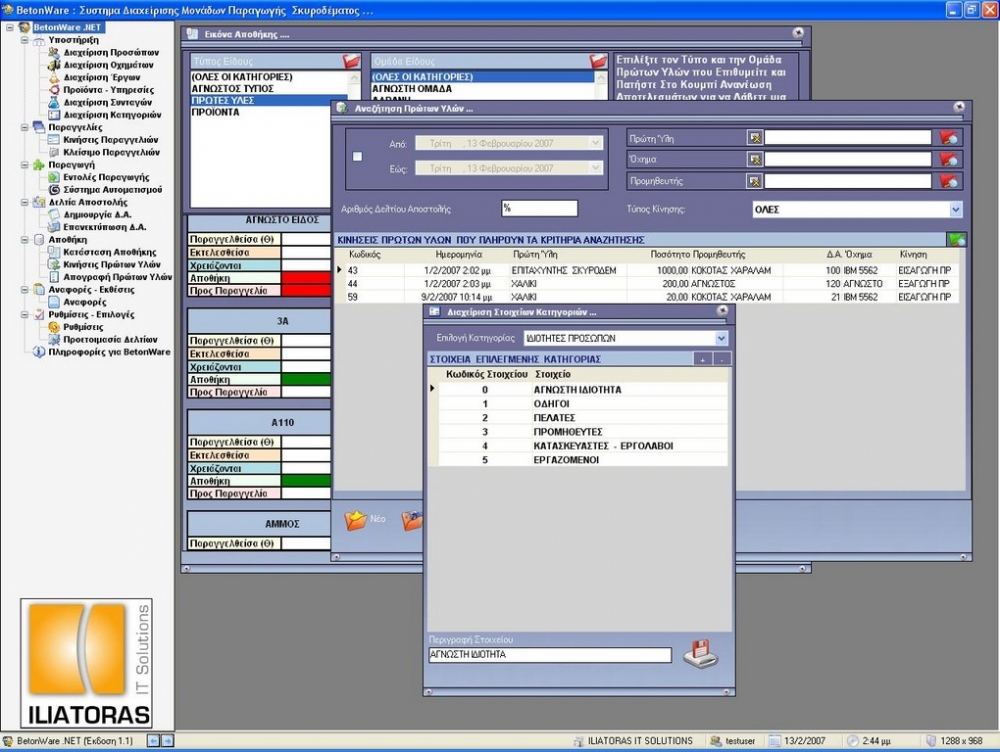Click the back arrow icon in status bar
Image resolution: width=1000 pixels, height=752 pixels.
[153, 741]
